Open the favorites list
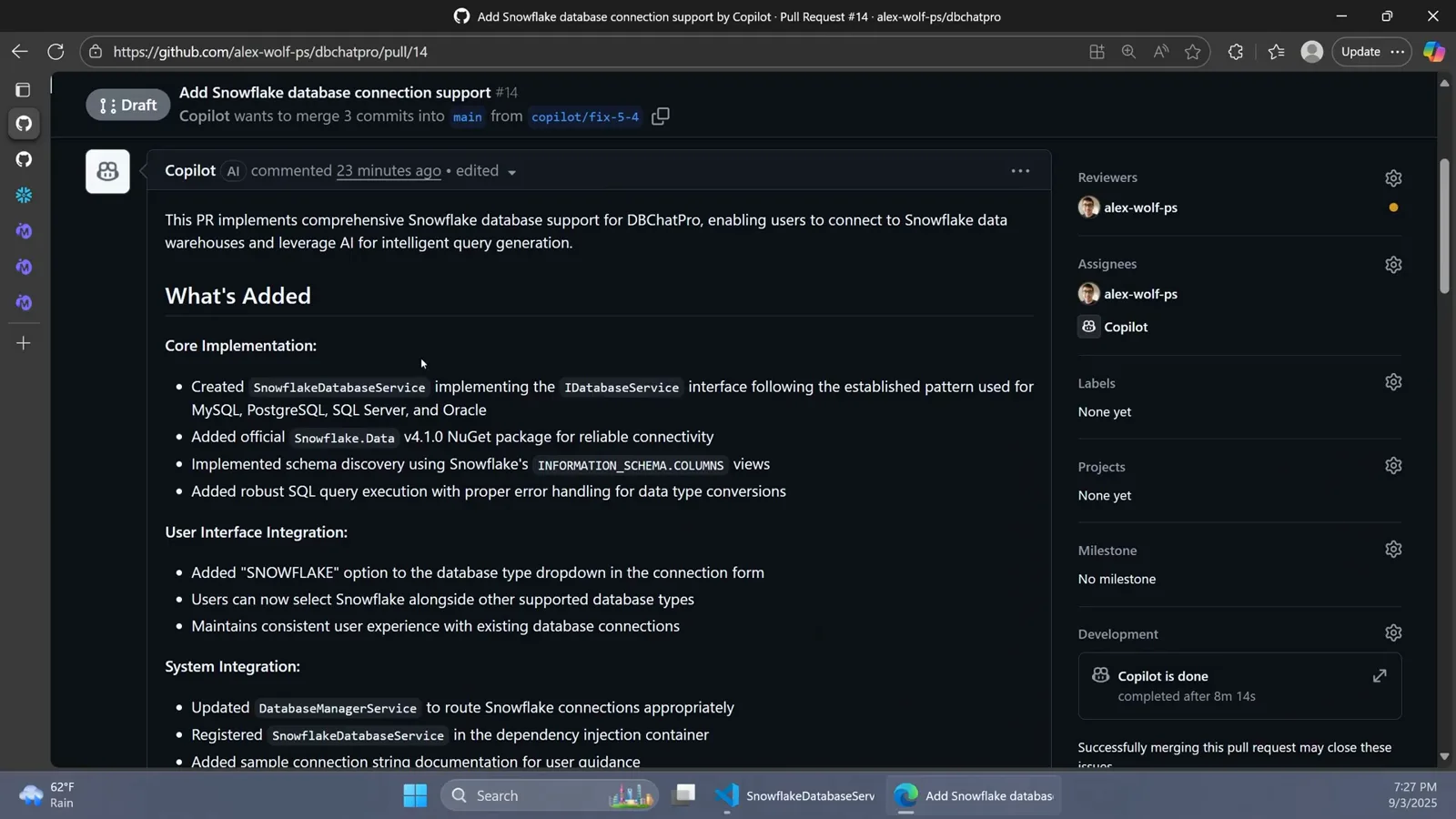This screenshot has height=819, width=1456. [1276, 52]
